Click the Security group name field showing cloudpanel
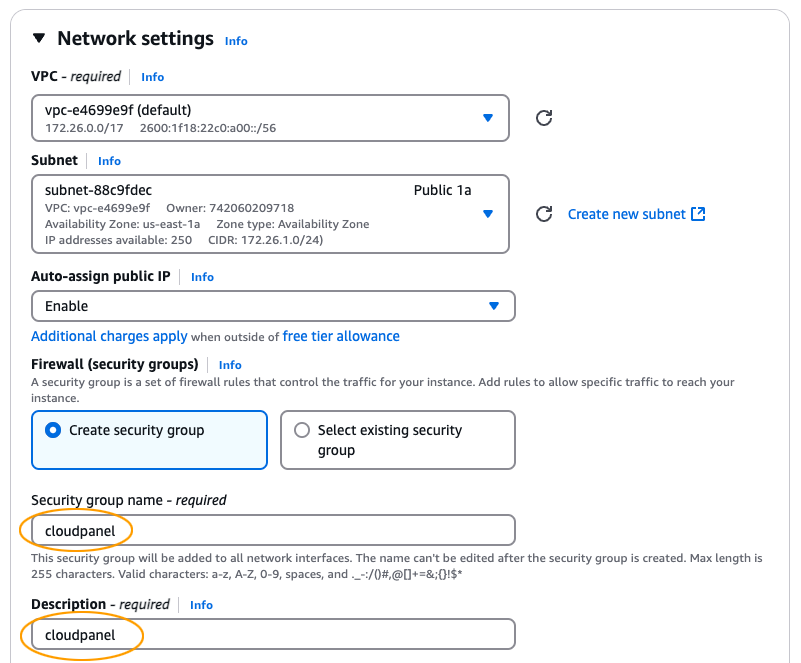This screenshot has width=801, height=663. (x=270, y=530)
